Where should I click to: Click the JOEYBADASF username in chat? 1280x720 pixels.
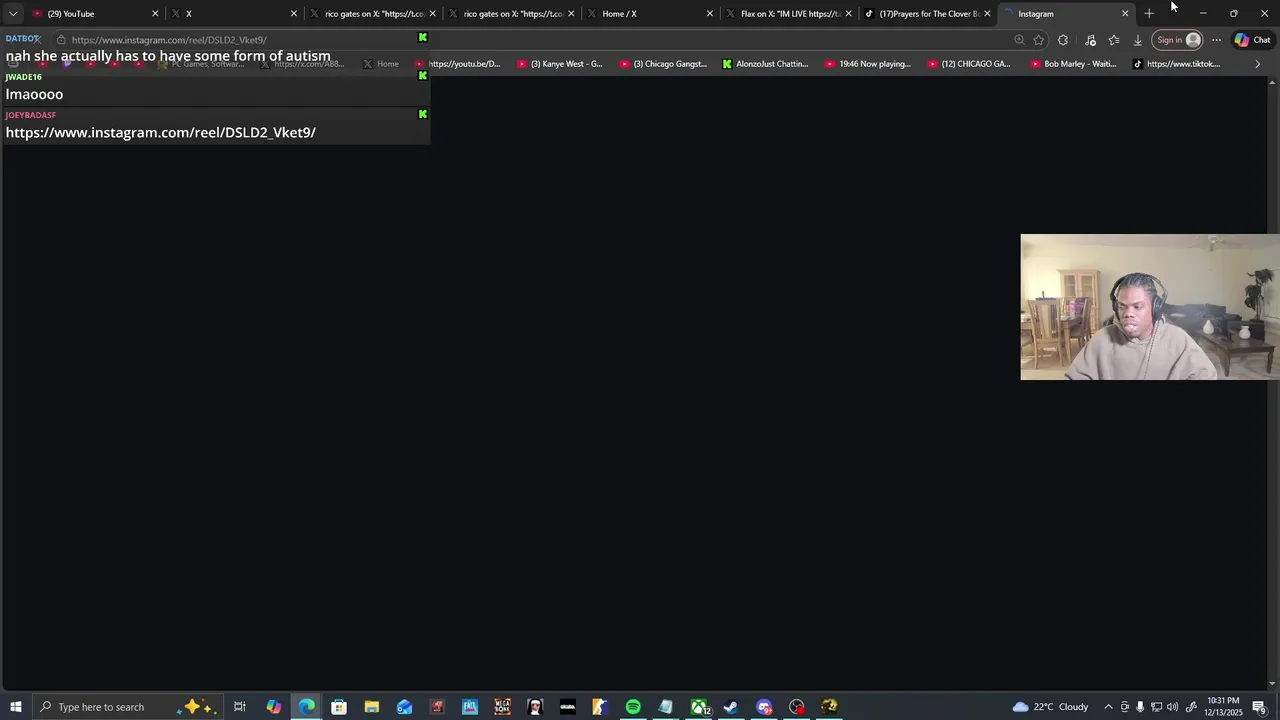[x=31, y=115]
